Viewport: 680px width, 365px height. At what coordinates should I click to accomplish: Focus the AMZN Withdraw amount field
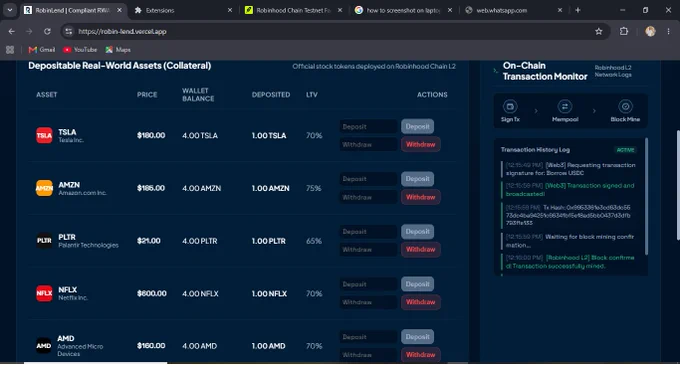click(368, 197)
